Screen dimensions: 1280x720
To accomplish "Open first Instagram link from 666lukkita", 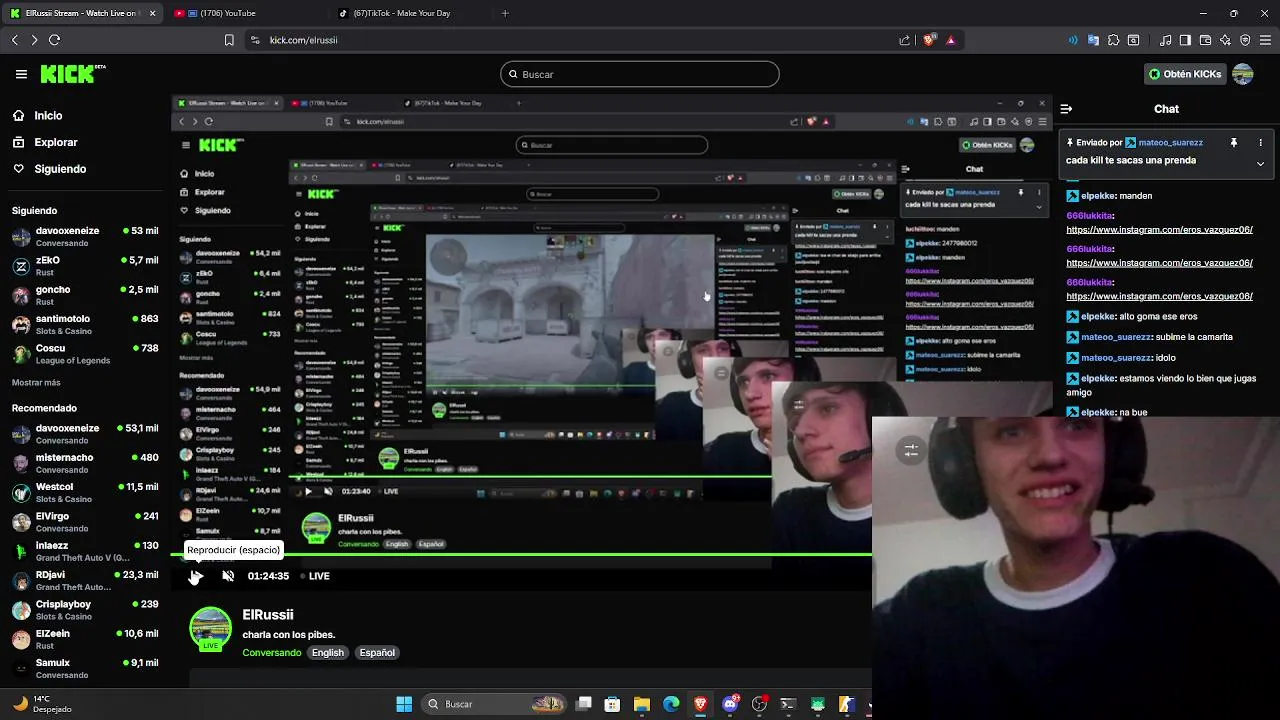I will click(x=1159, y=230).
